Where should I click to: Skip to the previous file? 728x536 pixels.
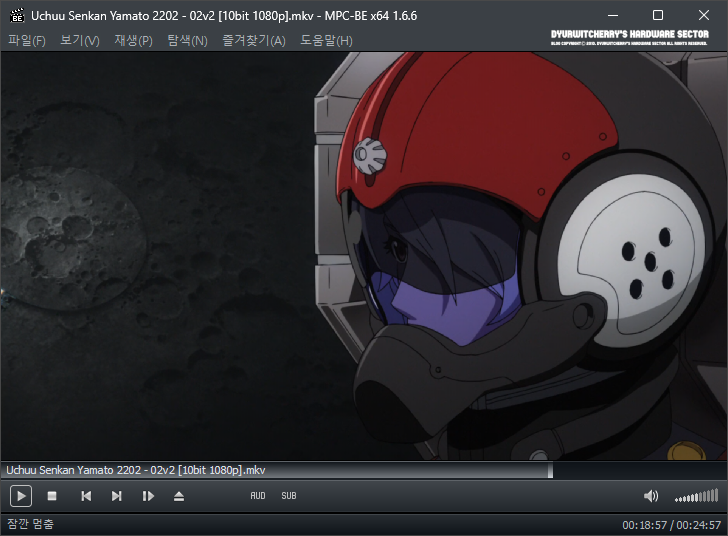pyautogui.click(x=86, y=496)
